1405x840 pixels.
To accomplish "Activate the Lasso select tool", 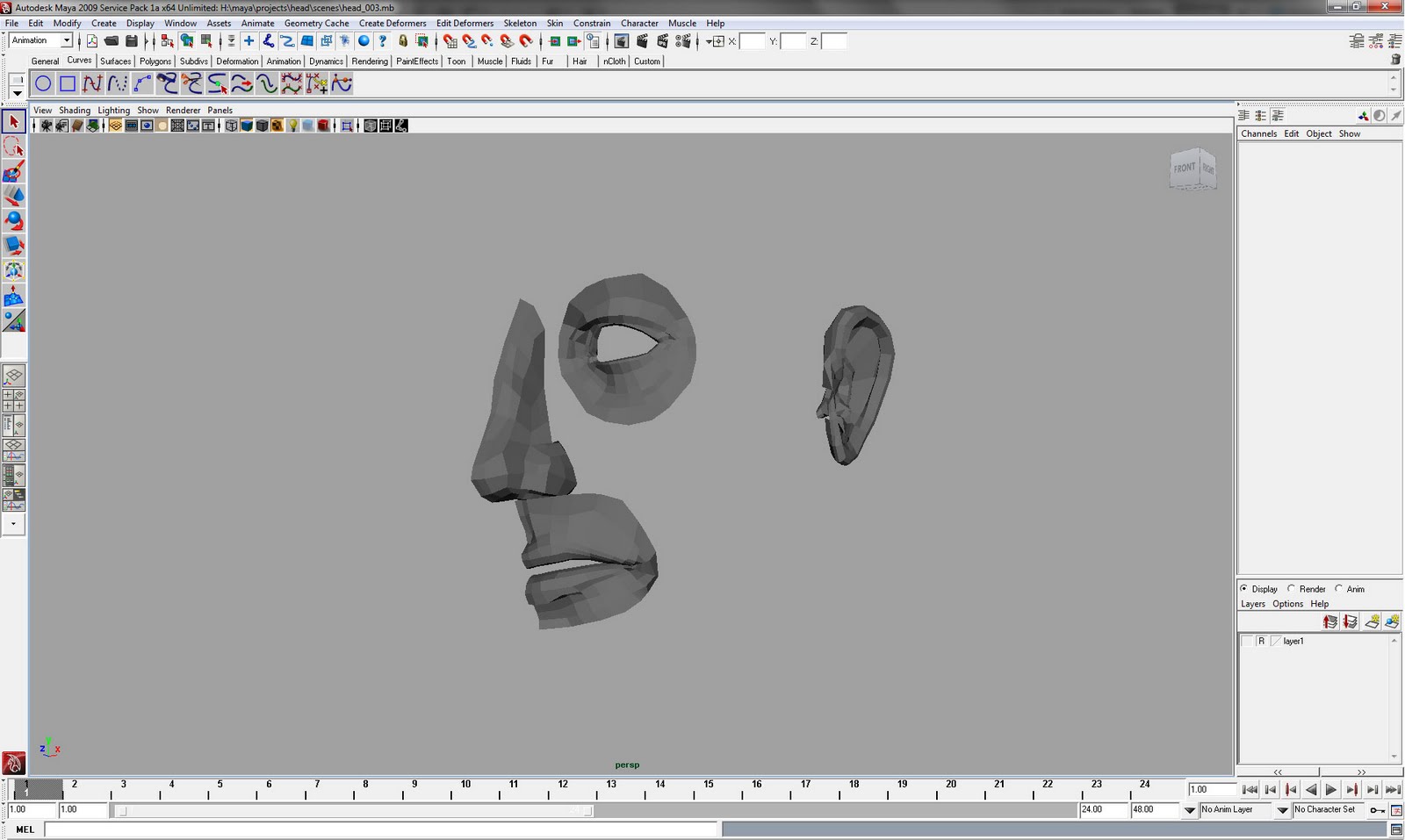I will coord(13,147).
